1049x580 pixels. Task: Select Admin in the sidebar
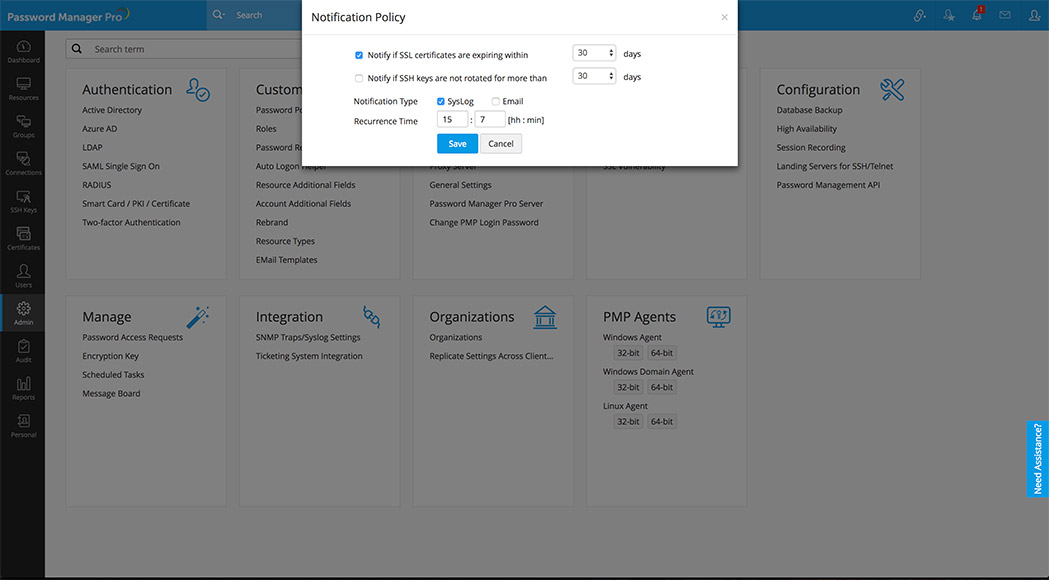pyautogui.click(x=23, y=313)
